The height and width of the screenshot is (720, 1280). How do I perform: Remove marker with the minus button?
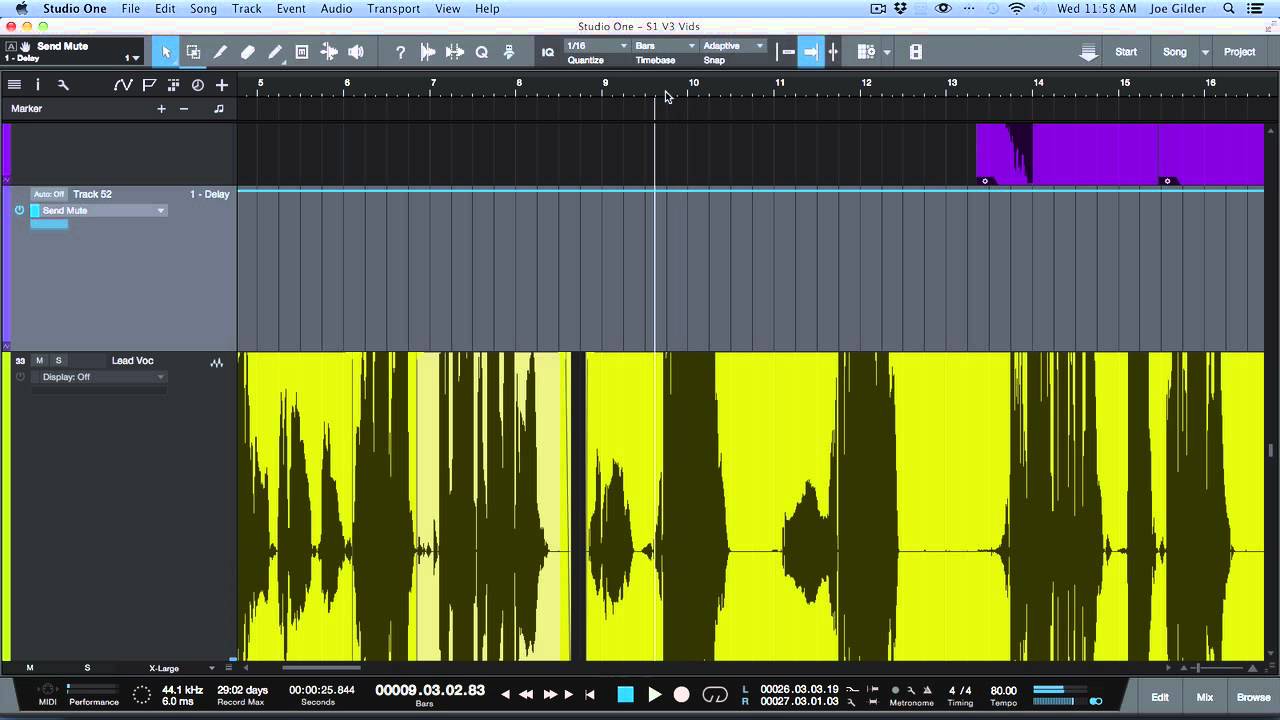[184, 108]
